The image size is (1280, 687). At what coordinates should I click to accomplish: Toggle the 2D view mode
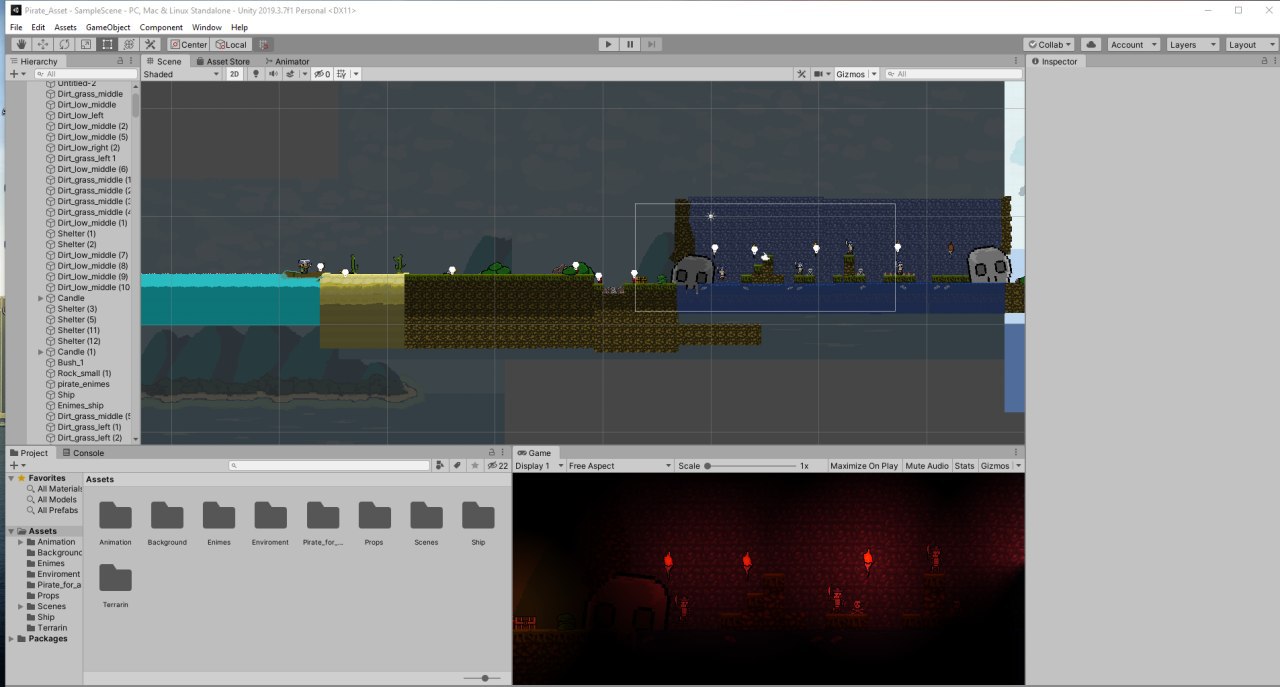(234, 74)
